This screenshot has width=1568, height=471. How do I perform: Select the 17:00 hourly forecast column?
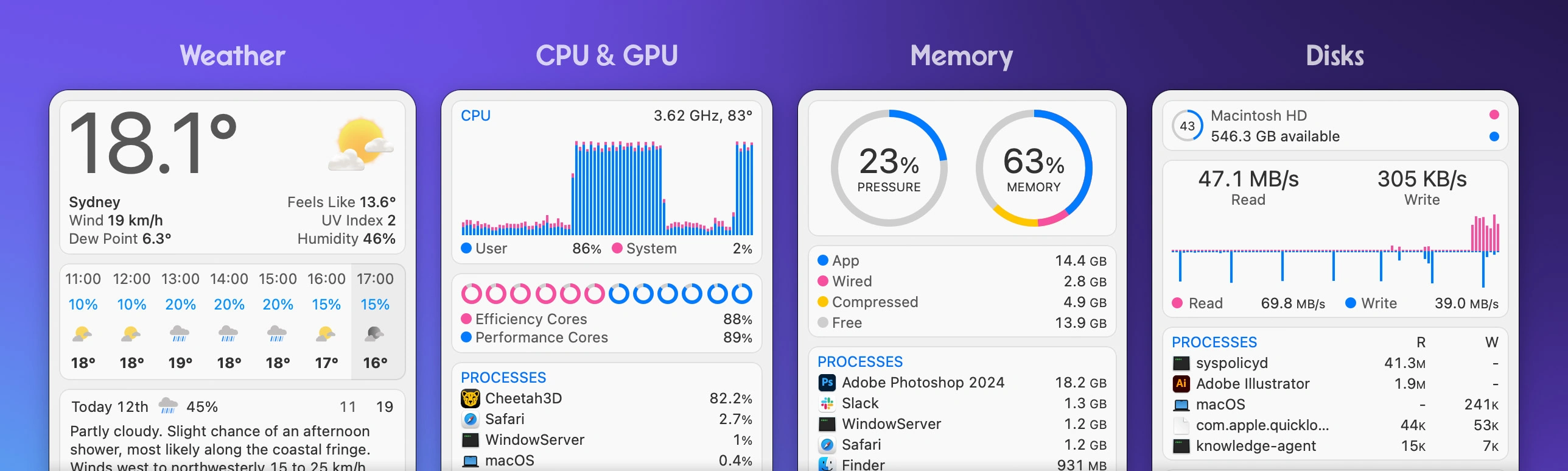(377, 321)
